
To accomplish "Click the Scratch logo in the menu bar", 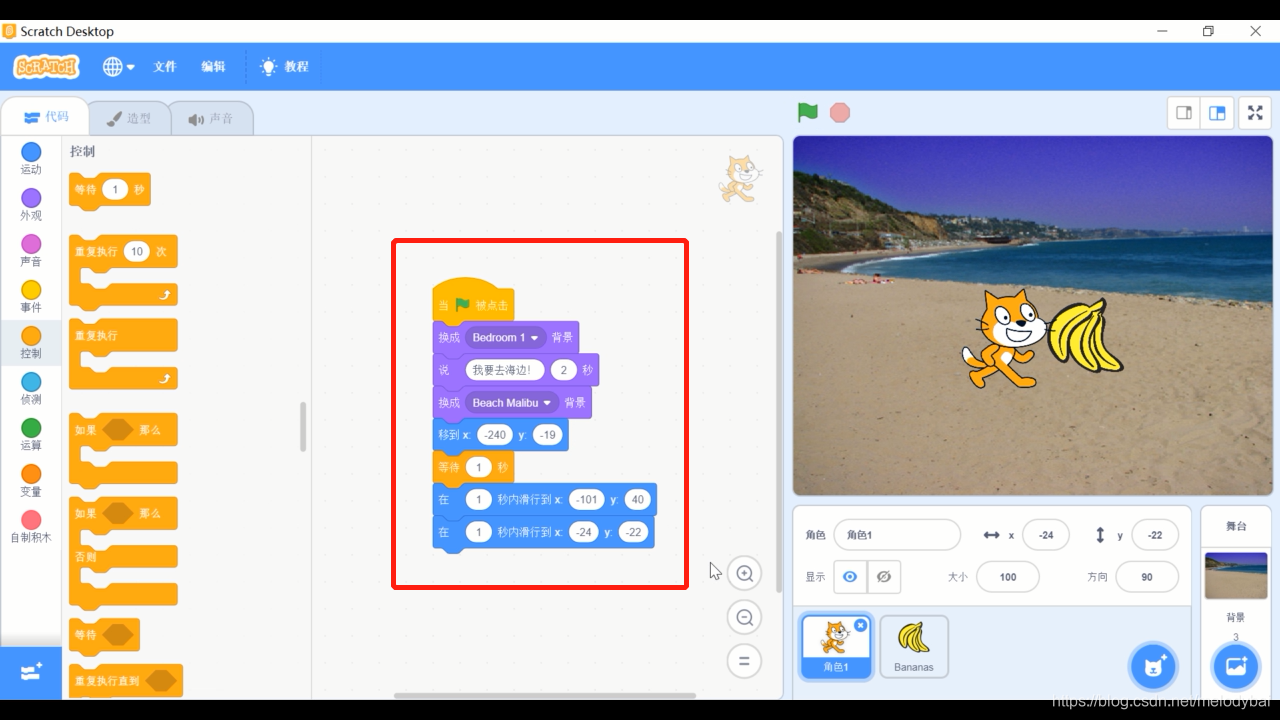I will coord(46,67).
